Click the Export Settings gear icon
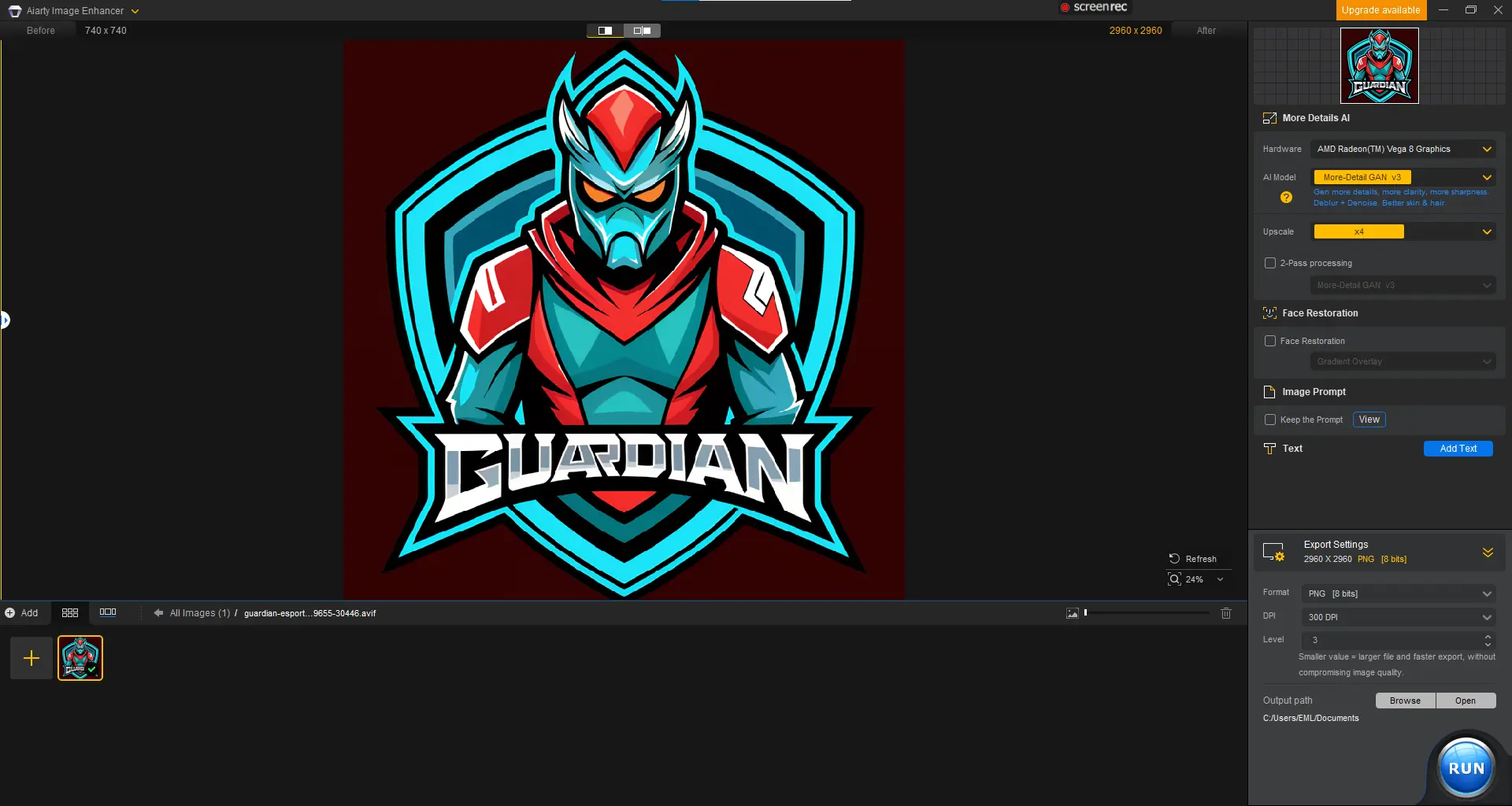 point(1274,552)
